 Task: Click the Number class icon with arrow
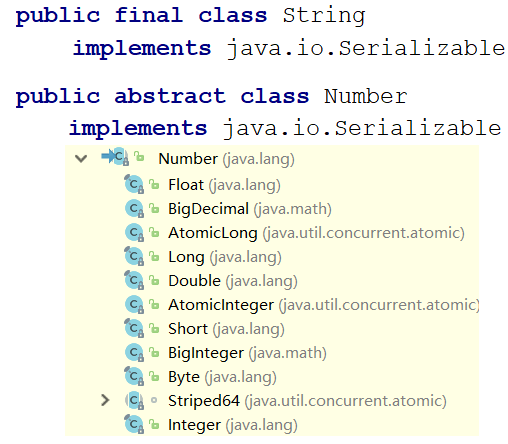click(x=115, y=157)
